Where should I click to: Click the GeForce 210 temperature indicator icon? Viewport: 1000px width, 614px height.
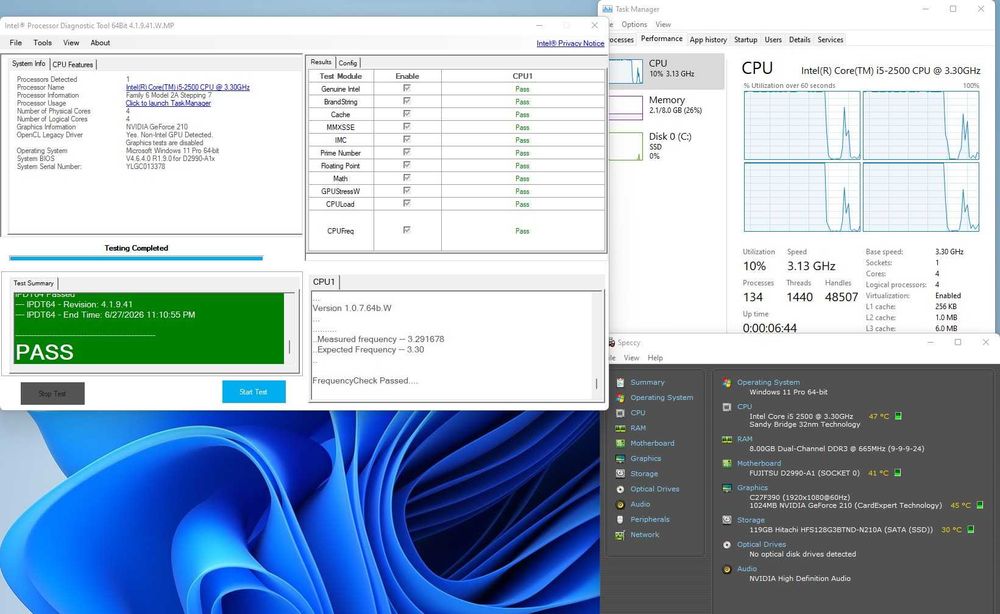click(x=980, y=505)
